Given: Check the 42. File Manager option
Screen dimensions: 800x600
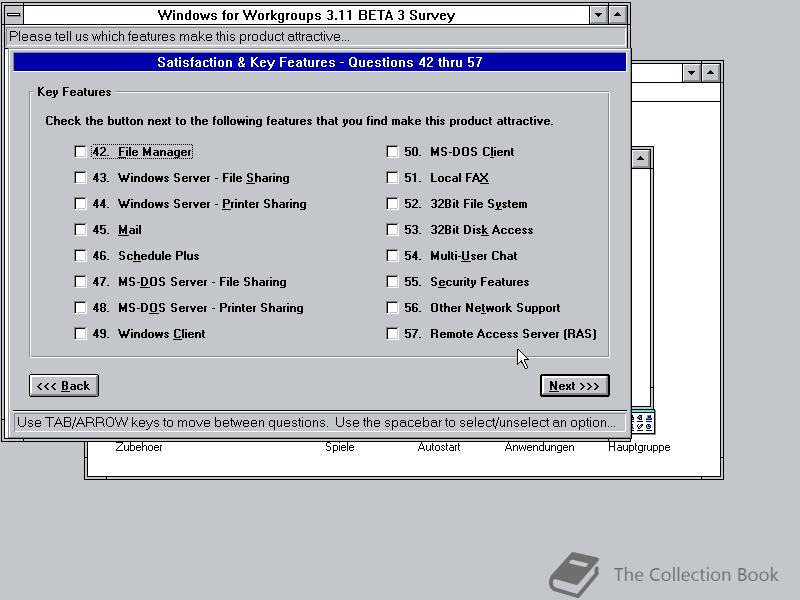Looking at the screenshot, I should [80, 152].
